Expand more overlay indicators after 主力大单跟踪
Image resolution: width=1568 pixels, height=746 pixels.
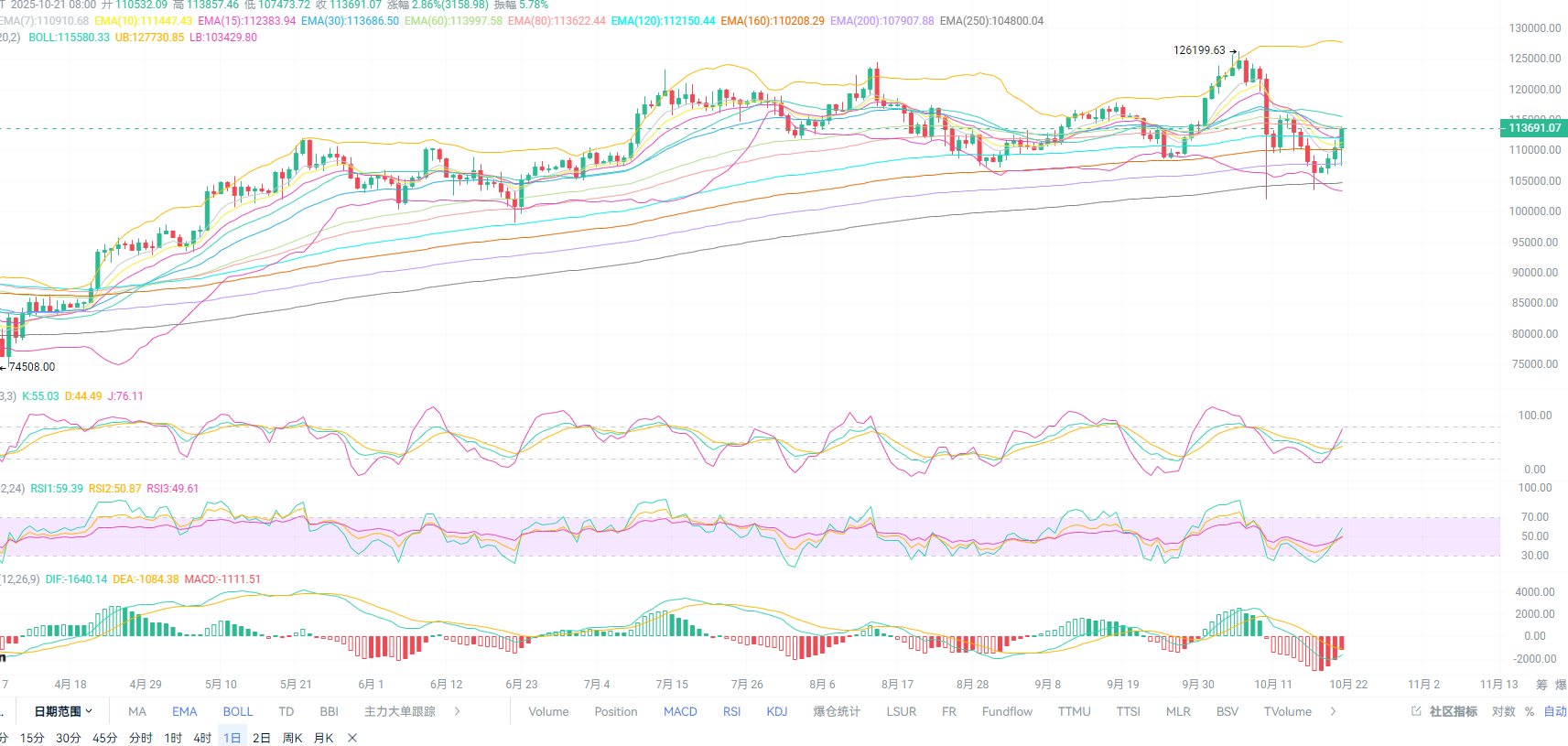click(458, 711)
